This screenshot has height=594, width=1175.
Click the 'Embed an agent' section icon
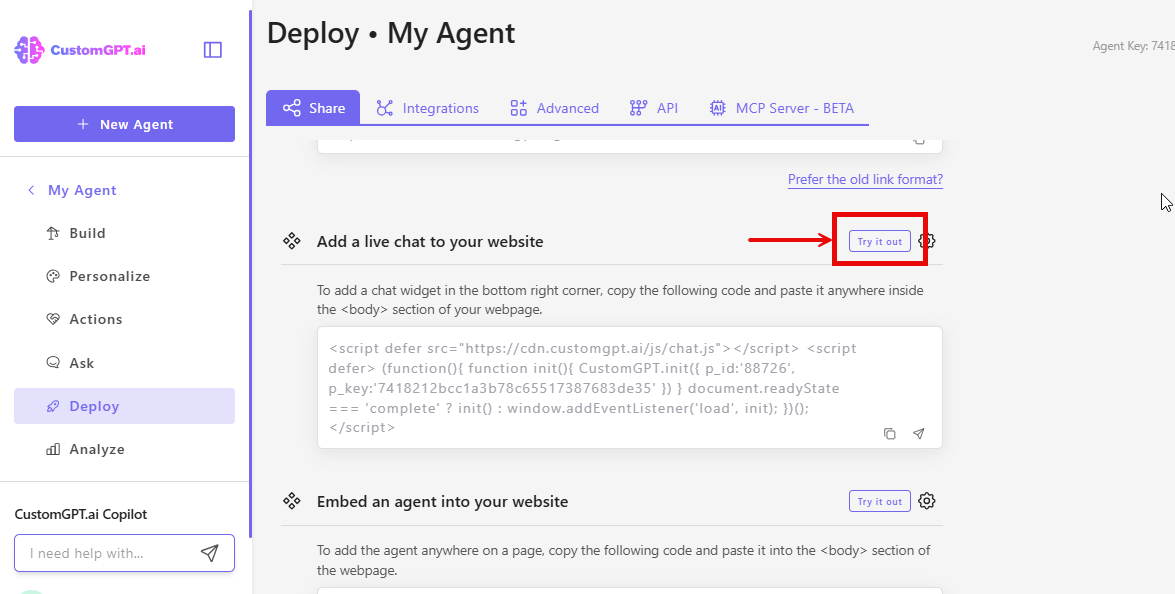point(292,501)
